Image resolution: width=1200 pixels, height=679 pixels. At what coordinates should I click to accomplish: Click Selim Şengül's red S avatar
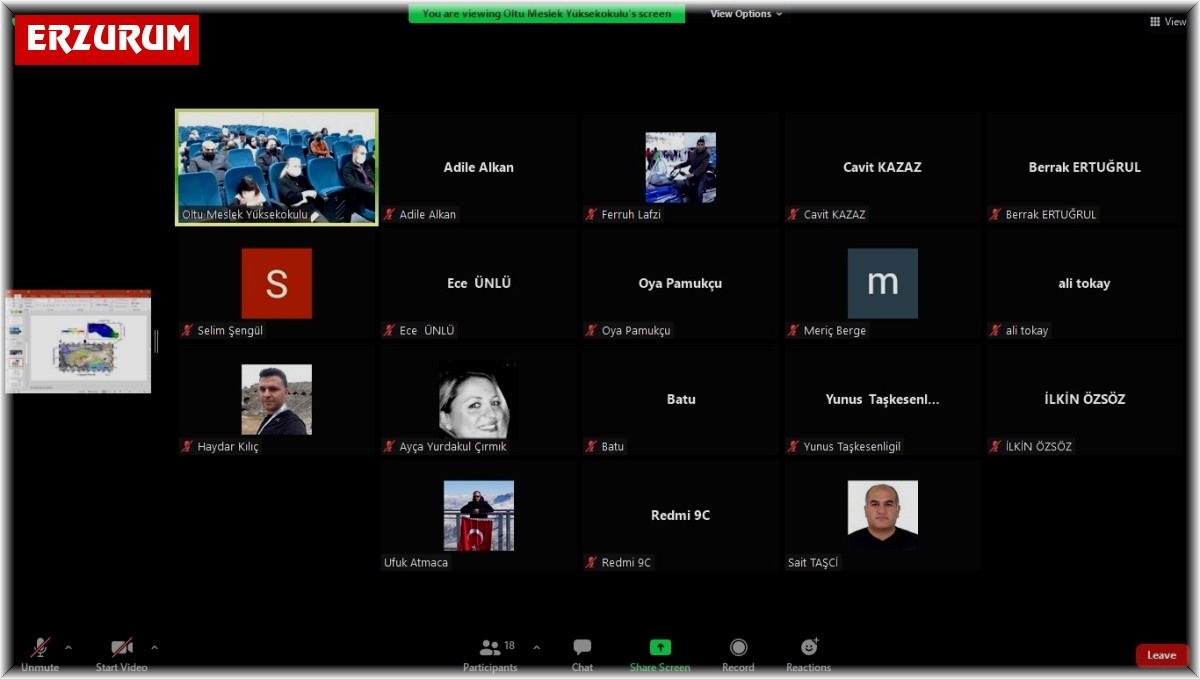pos(277,284)
